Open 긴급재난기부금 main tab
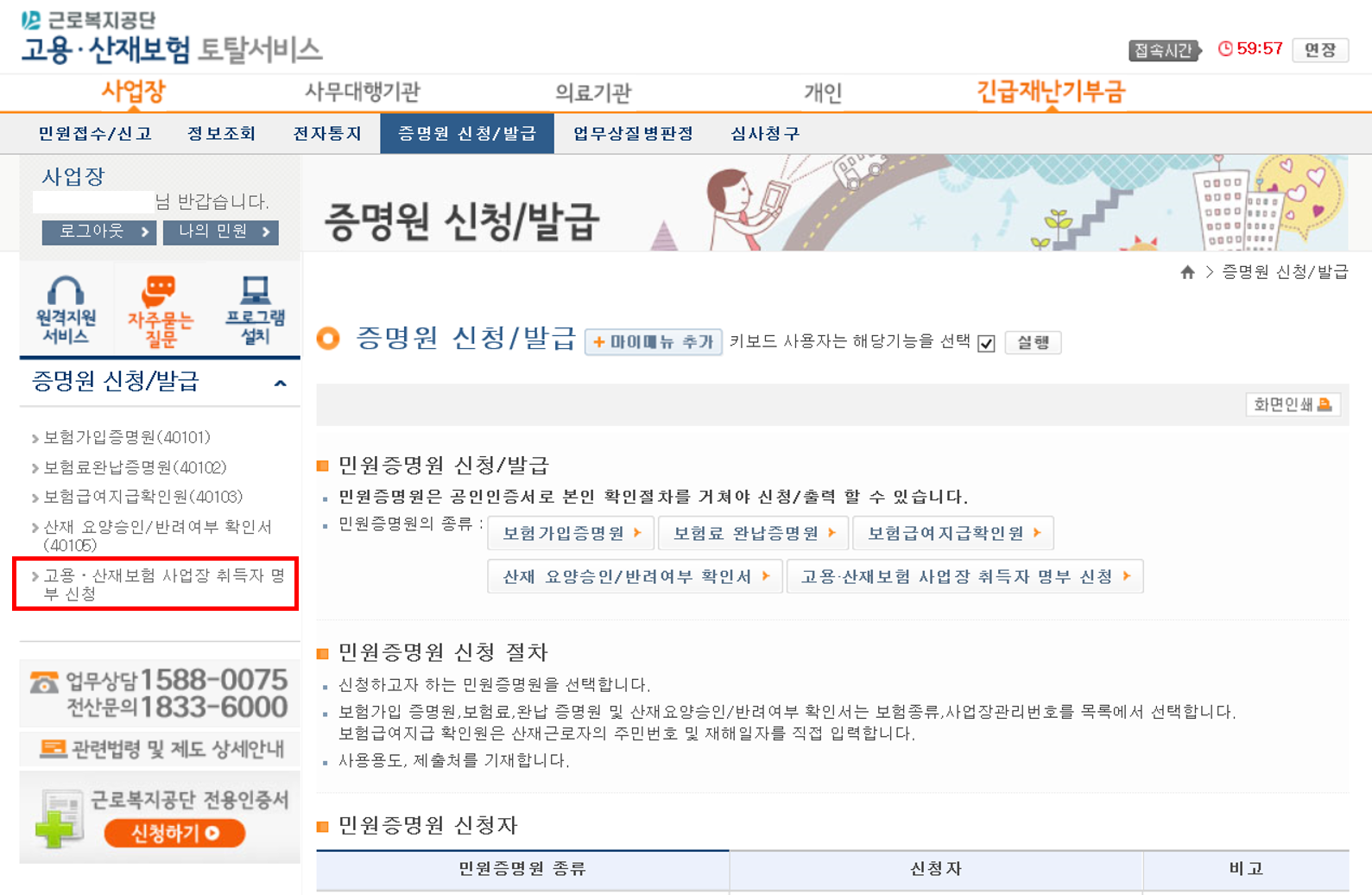The image size is (1372, 895). (1051, 92)
